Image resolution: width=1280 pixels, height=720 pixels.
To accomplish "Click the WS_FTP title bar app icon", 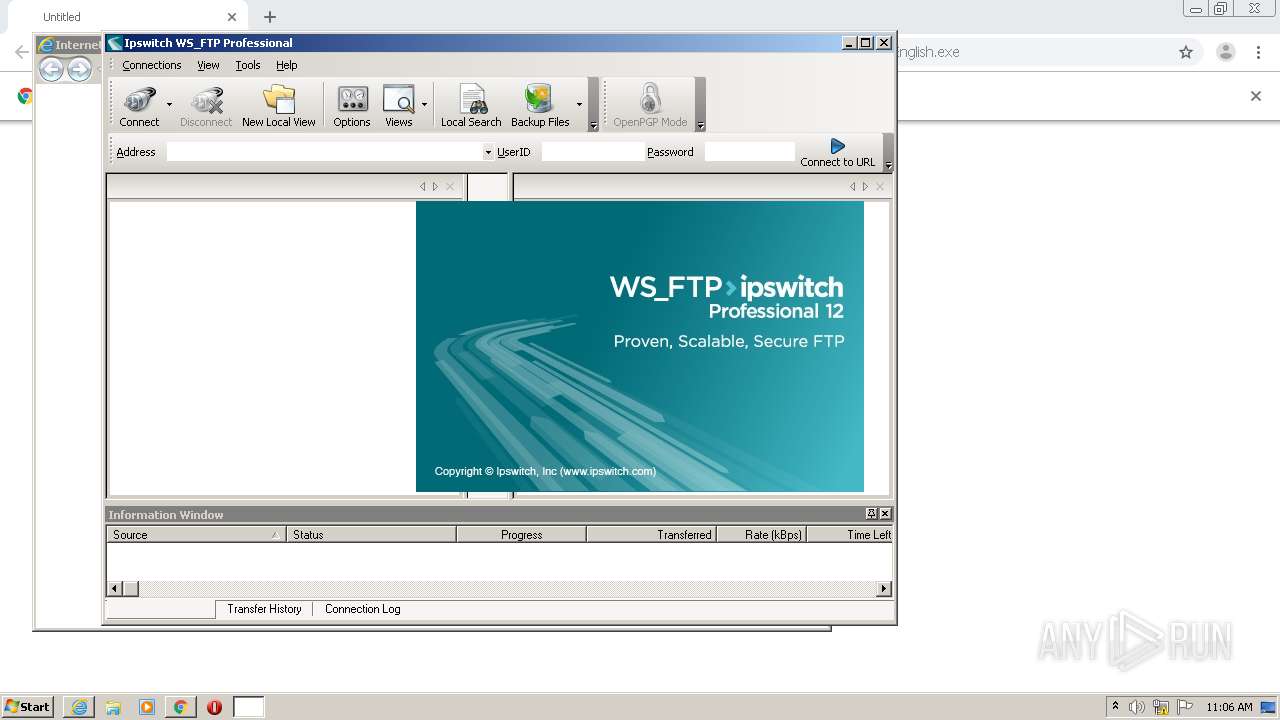I will [x=115, y=43].
